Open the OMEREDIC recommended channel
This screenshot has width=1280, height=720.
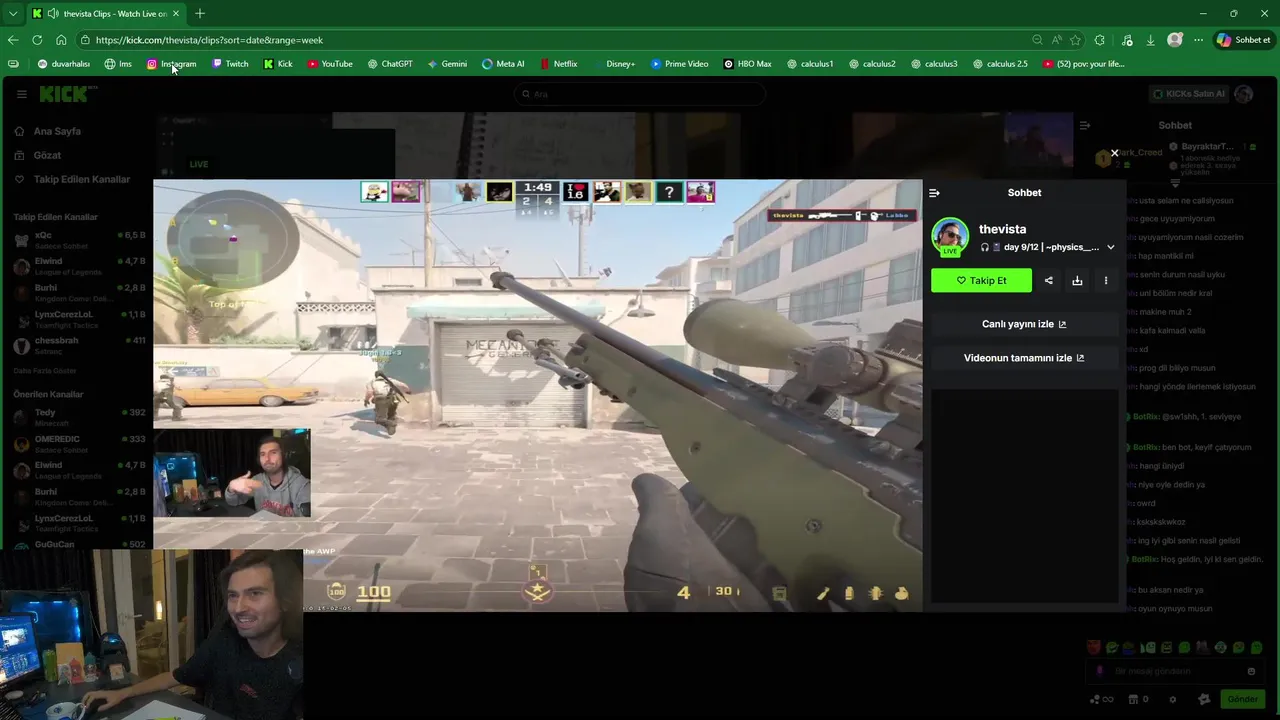pos(78,444)
